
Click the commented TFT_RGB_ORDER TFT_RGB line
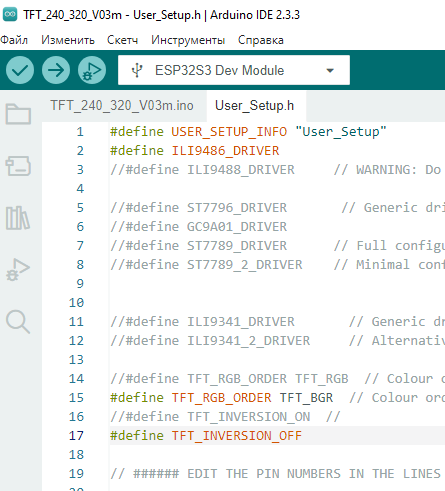(x=229, y=379)
